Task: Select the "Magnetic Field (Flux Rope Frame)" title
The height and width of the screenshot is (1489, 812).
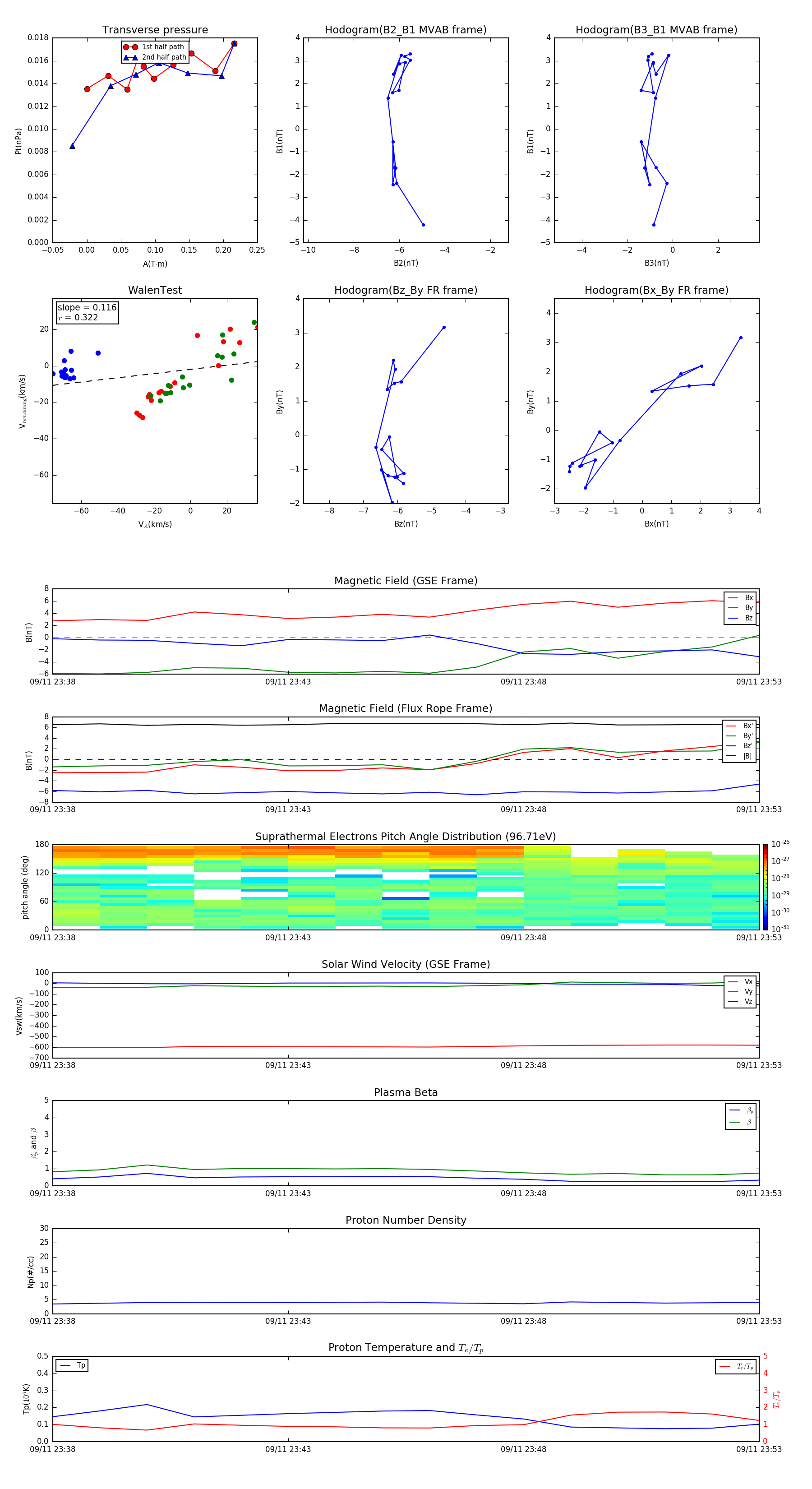Action: 406,709
